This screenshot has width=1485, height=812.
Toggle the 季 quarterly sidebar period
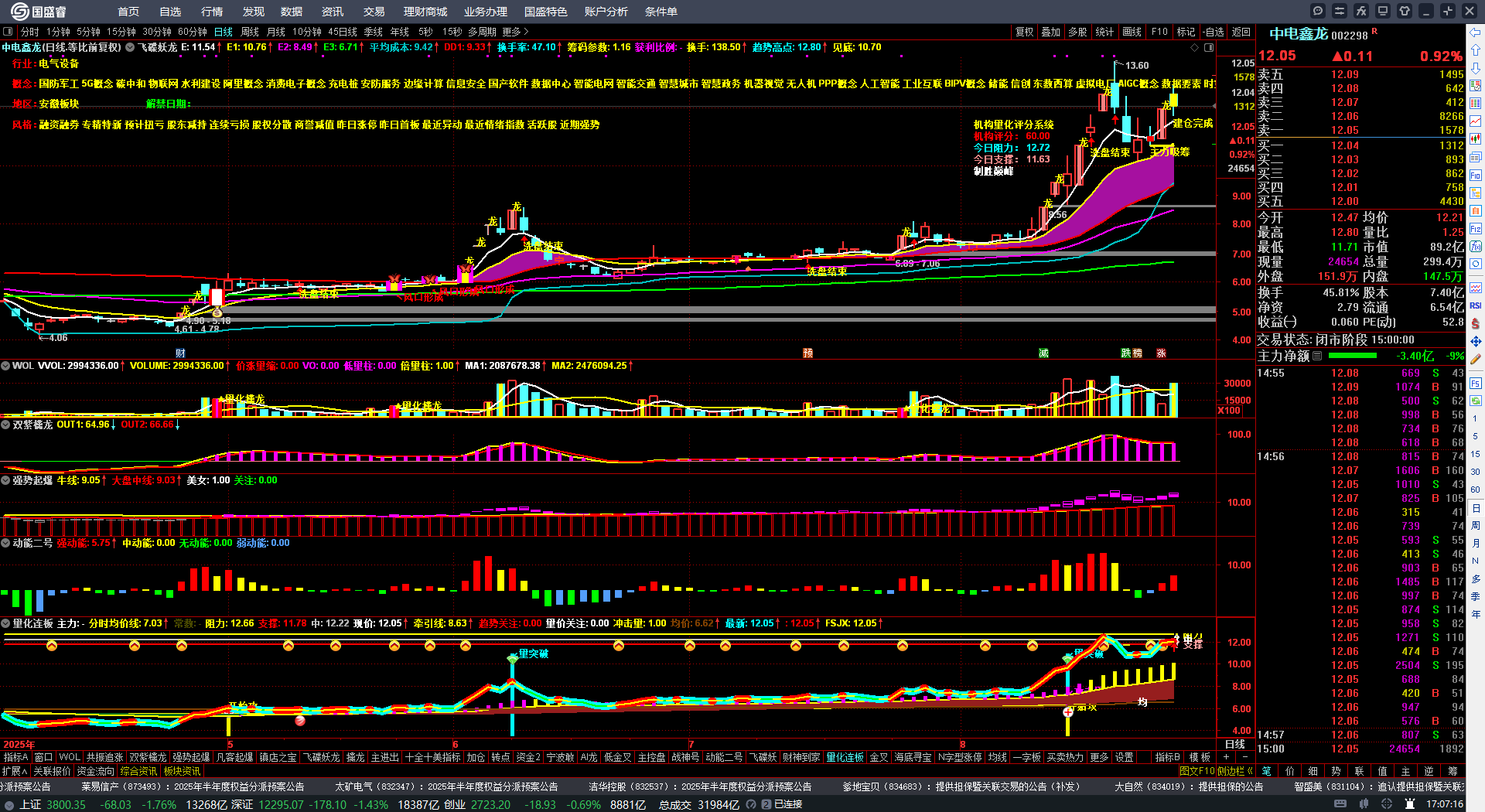tap(1476, 596)
